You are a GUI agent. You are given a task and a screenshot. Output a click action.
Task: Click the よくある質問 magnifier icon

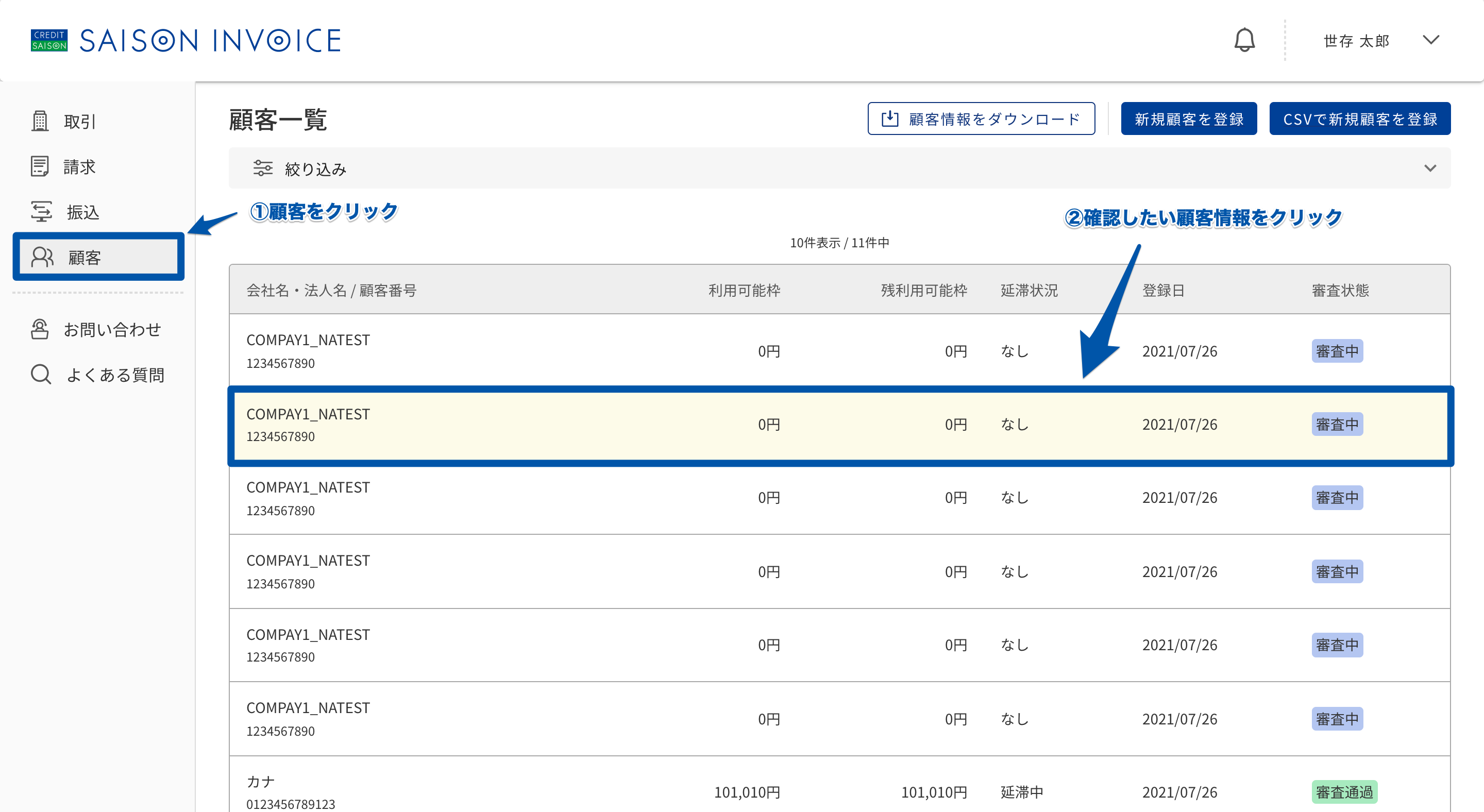(41, 375)
